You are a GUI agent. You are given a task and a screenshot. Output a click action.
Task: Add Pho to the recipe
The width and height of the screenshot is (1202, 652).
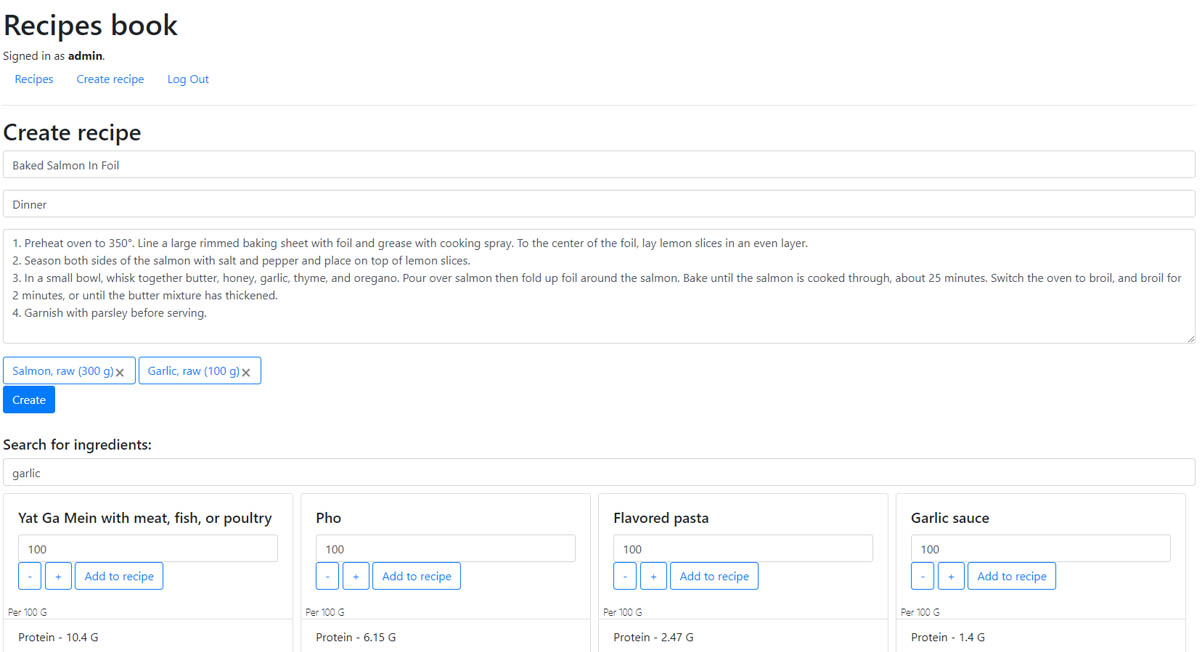click(x=416, y=576)
